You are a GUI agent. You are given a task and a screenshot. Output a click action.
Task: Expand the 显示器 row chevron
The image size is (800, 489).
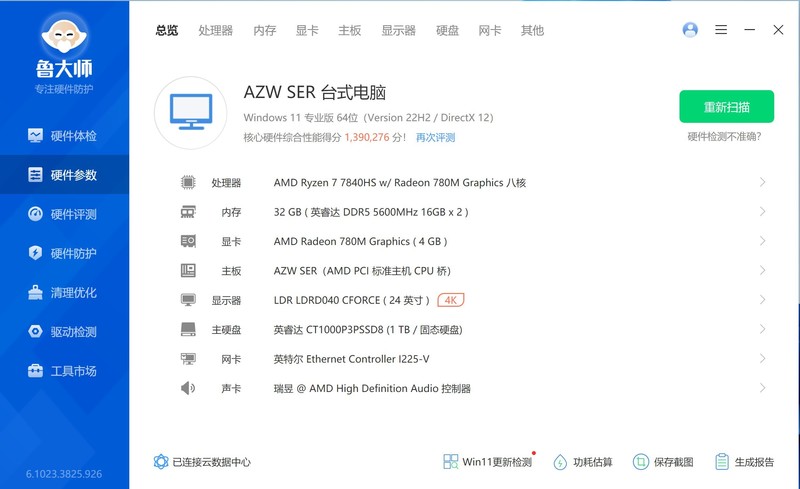pos(762,300)
